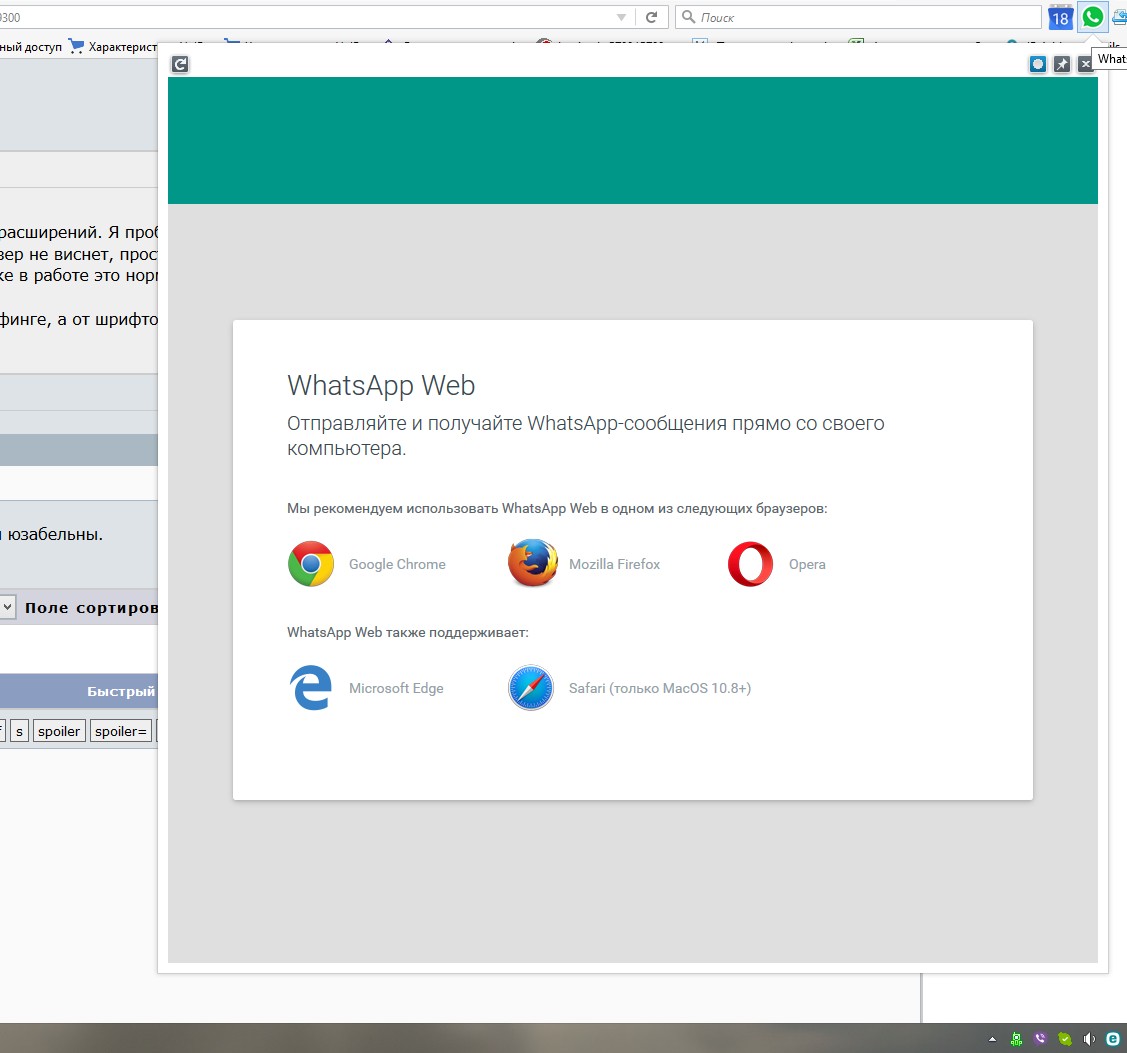Image resolution: width=1127 pixels, height=1053 pixels.
Task: Close the WhatsApp popup panel
Action: 1085,65
